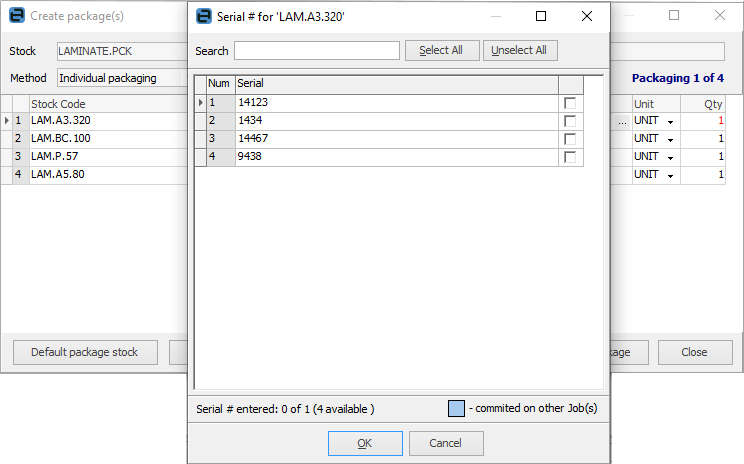This screenshot has width=744, height=464.
Task: Click Close in Create package window
Action: [x=695, y=353]
